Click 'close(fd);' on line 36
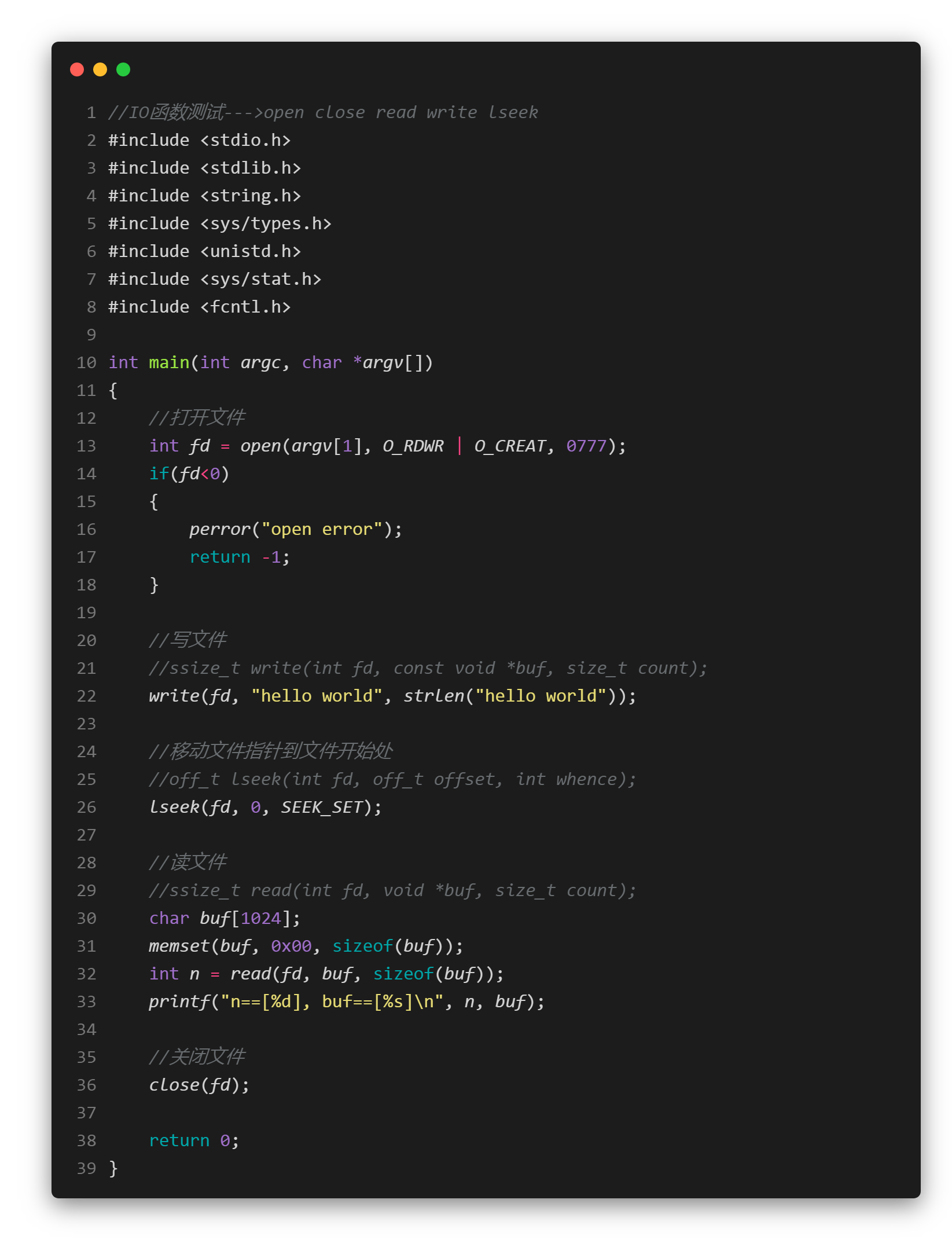The height and width of the screenshot is (1240, 952). (199, 1085)
